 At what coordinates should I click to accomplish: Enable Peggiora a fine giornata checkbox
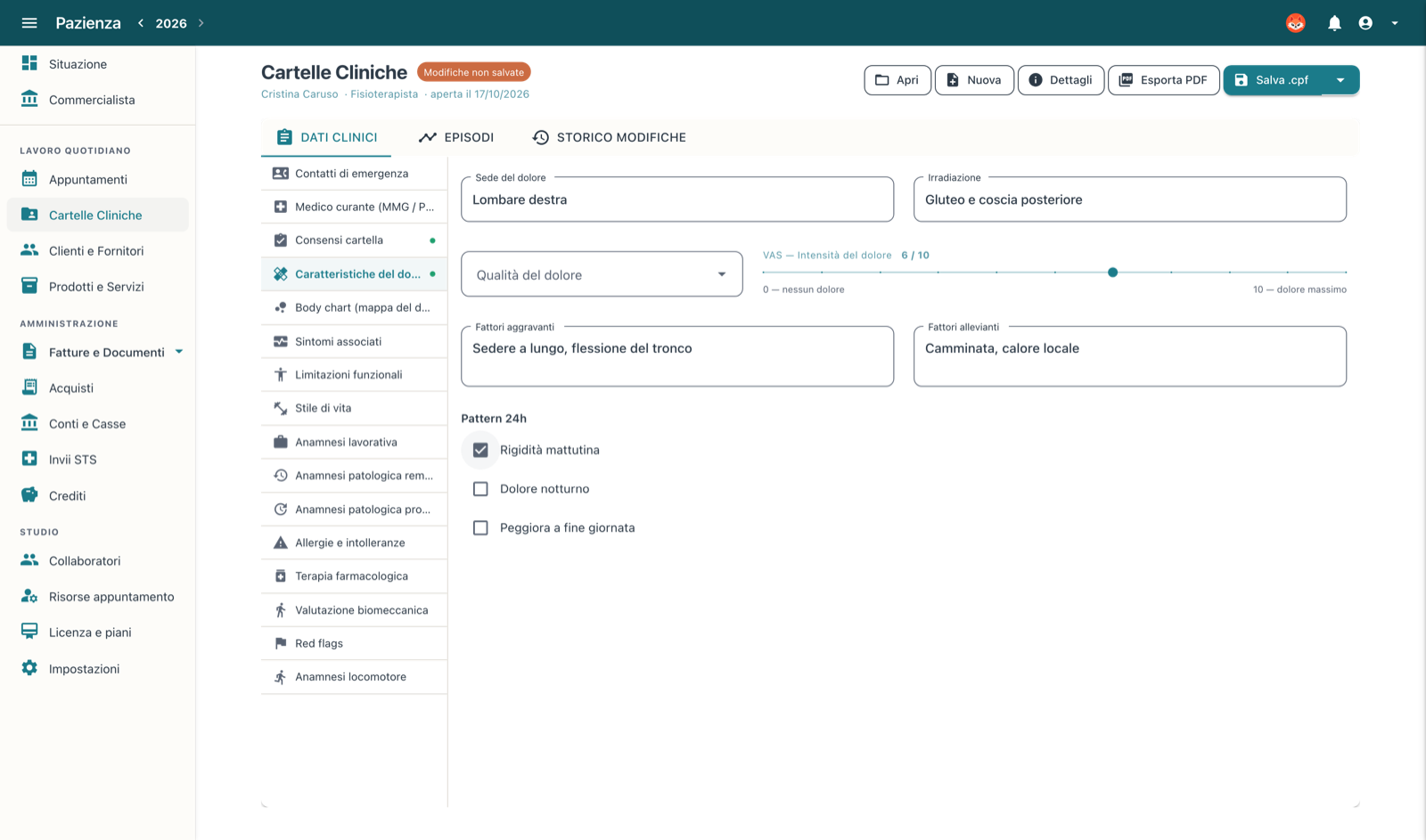pyautogui.click(x=480, y=528)
